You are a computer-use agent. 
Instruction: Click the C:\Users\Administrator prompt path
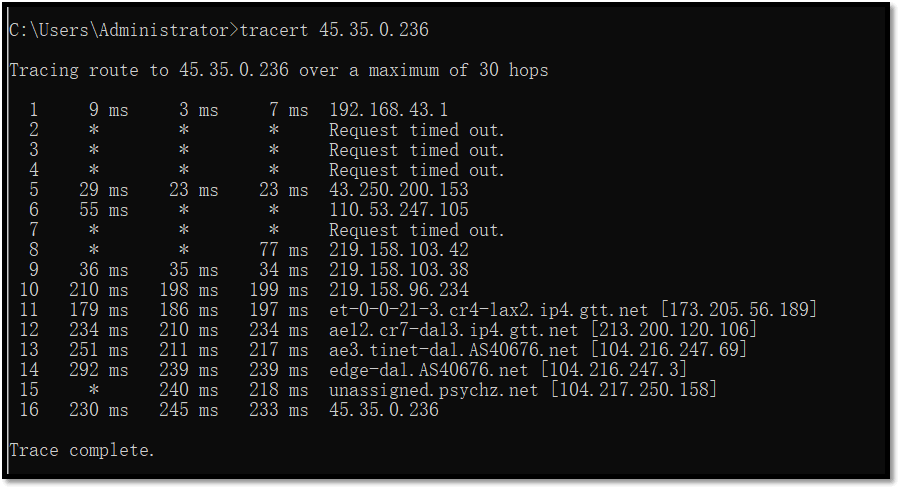coord(118,30)
